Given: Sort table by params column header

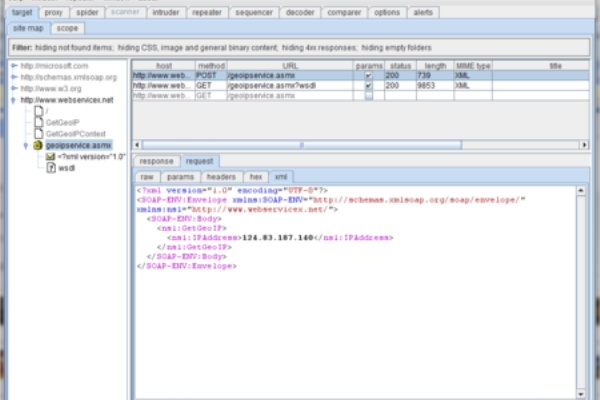Looking at the screenshot, I should pos(369,66).
